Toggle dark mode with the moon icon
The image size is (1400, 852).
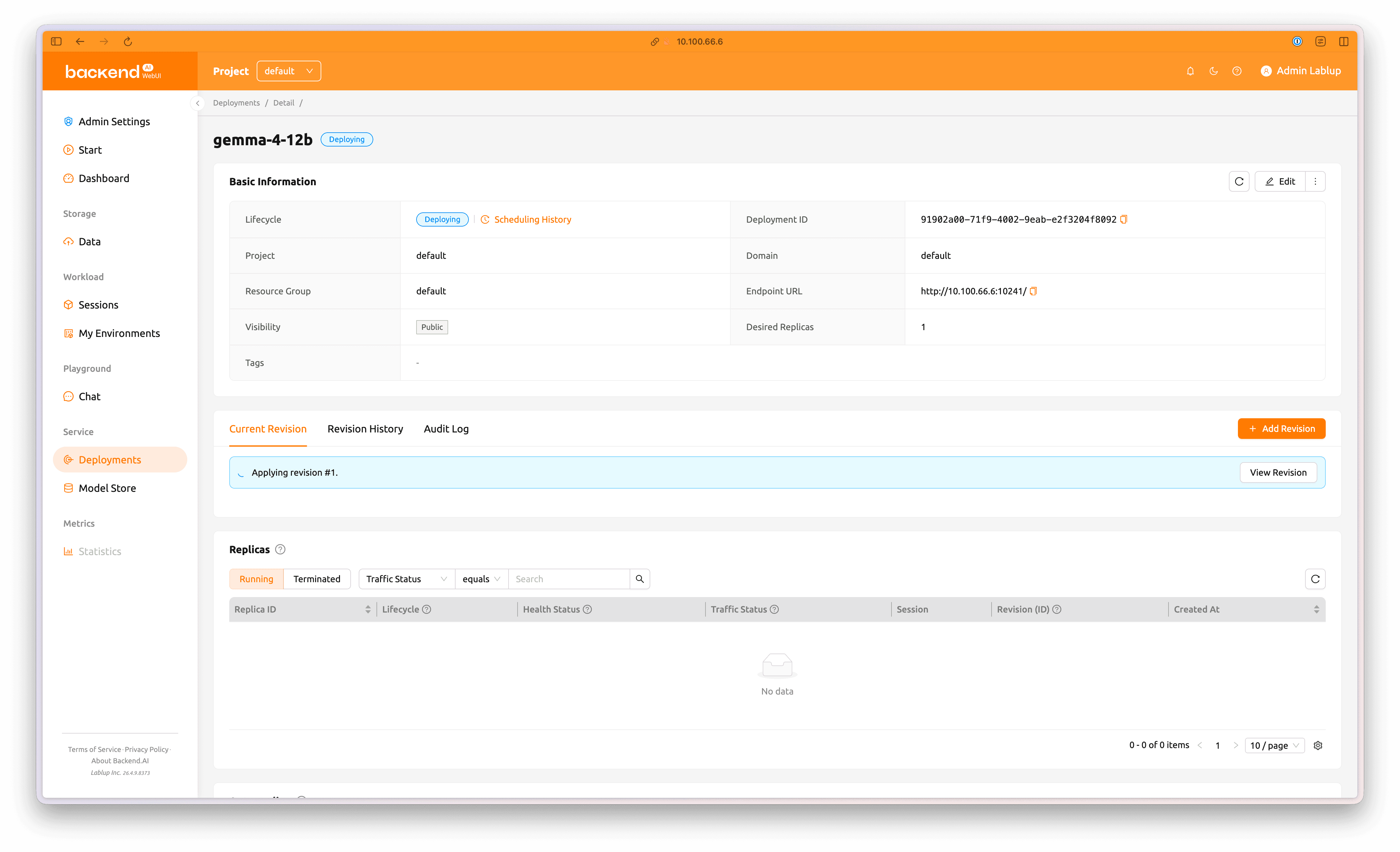(1214, 71)
